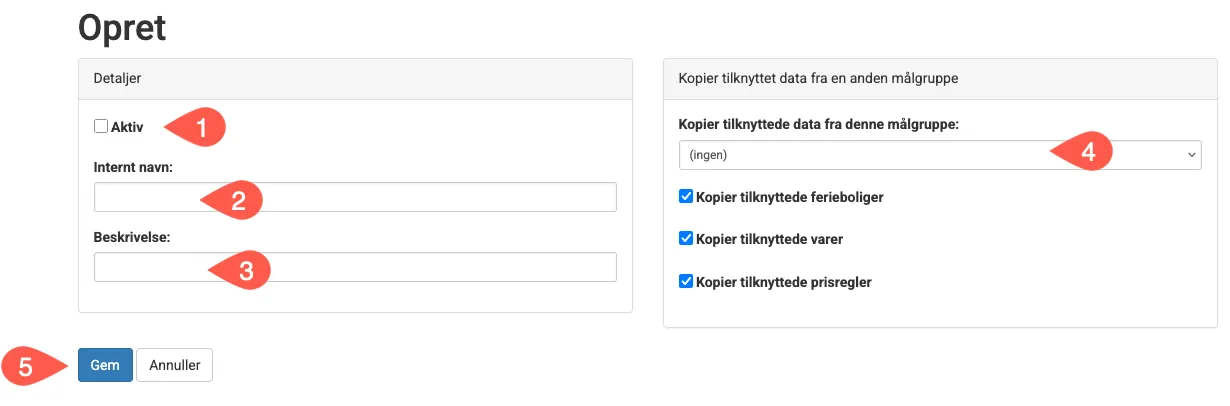Screen dimensions: 1230x406
Task: Cancel using the Annuller button
Action: pos(175,365)
